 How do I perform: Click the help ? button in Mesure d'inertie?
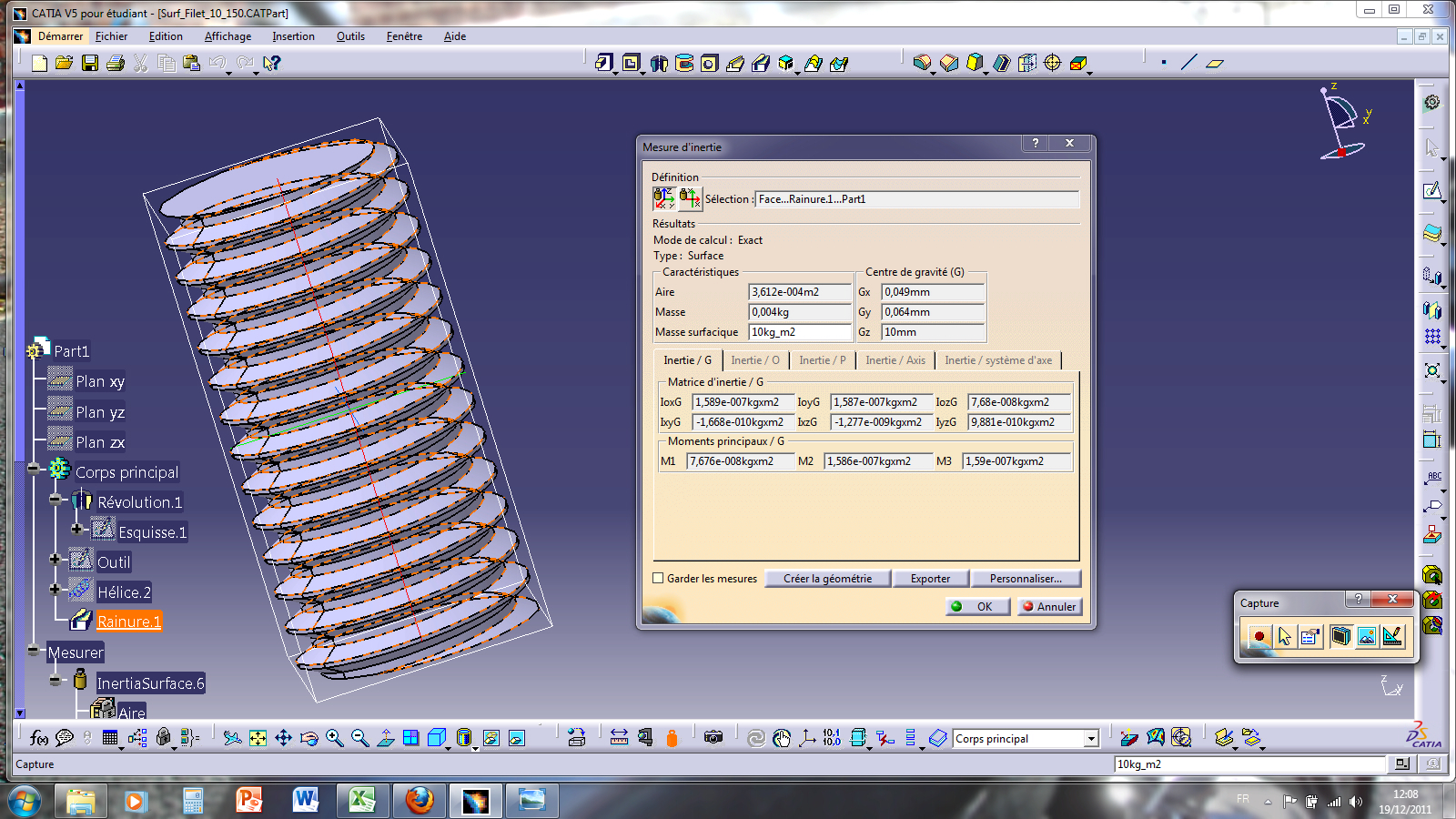tap(1035, 143)
